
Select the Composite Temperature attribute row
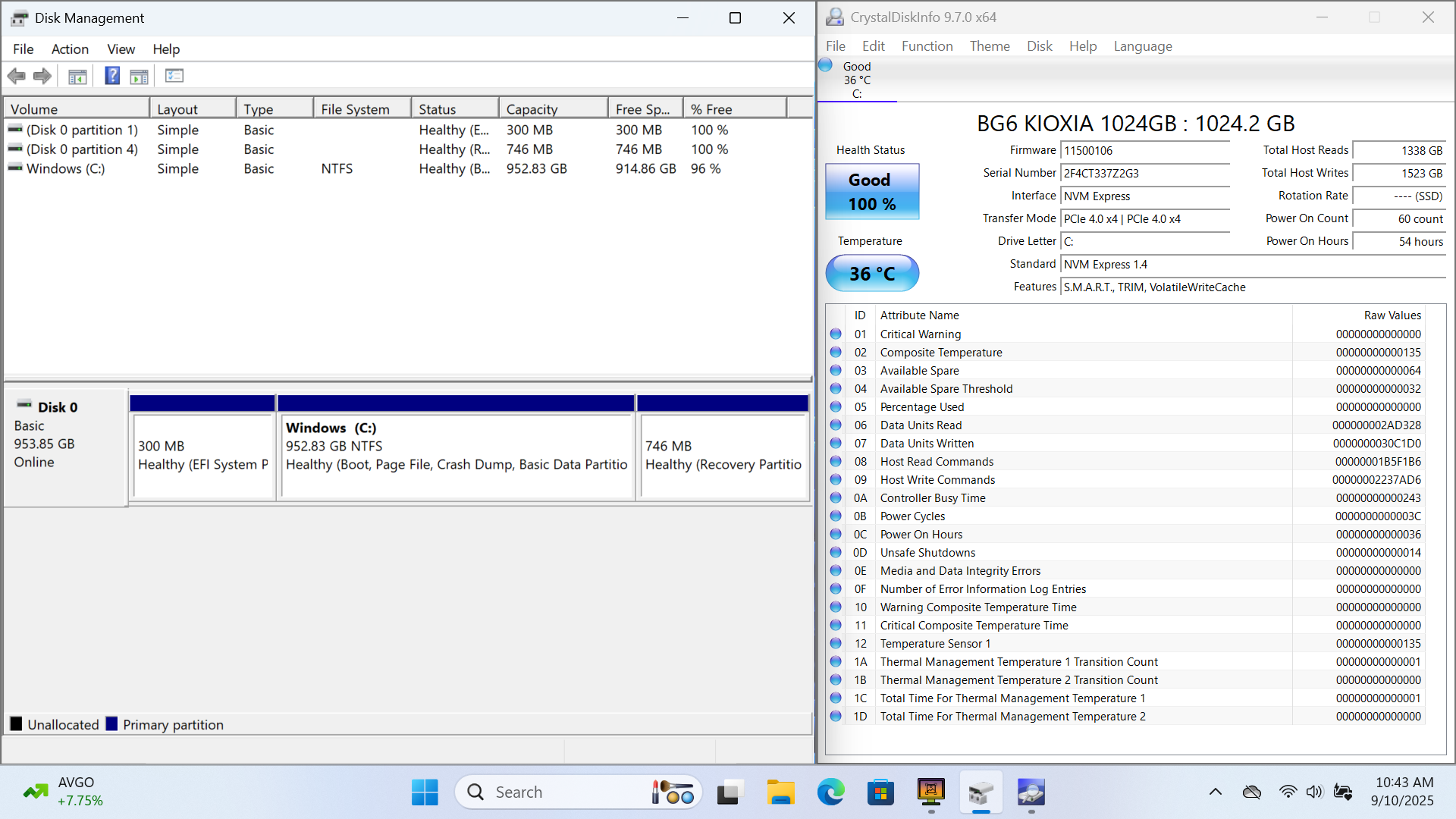[x=1127, y=353]
